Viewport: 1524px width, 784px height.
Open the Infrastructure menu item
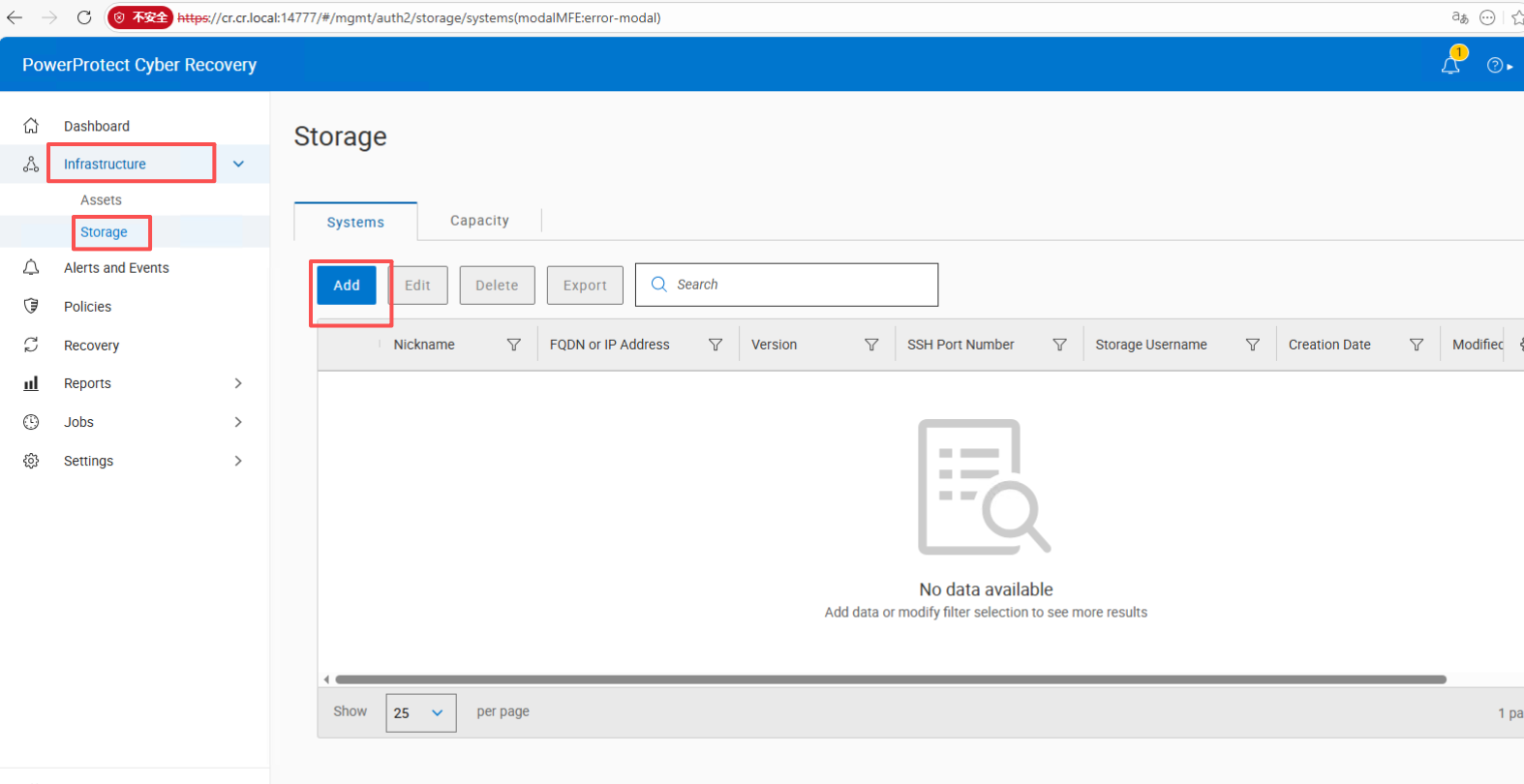[x=105, y=164]
